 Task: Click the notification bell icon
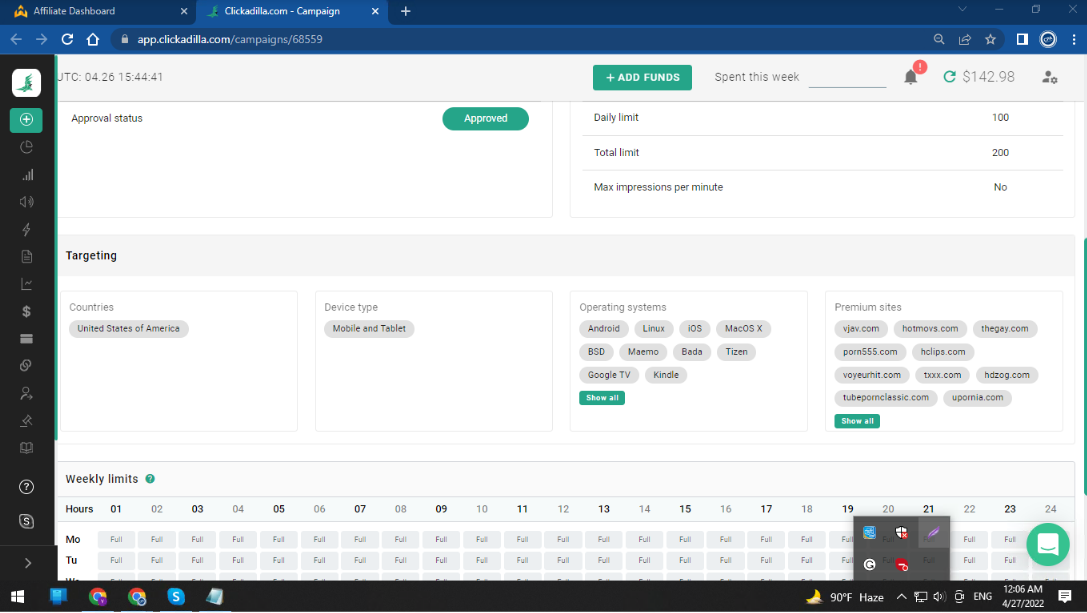[910, 77]
